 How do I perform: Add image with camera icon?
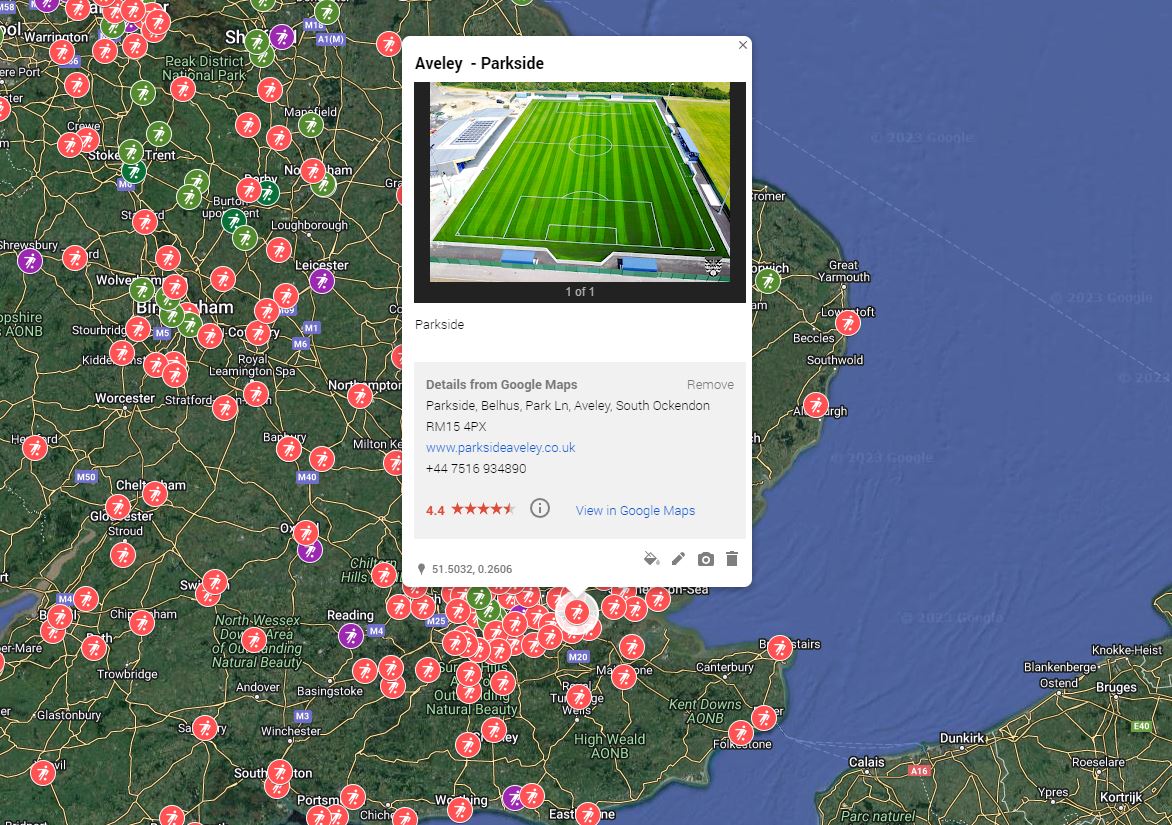click(706, 559)
